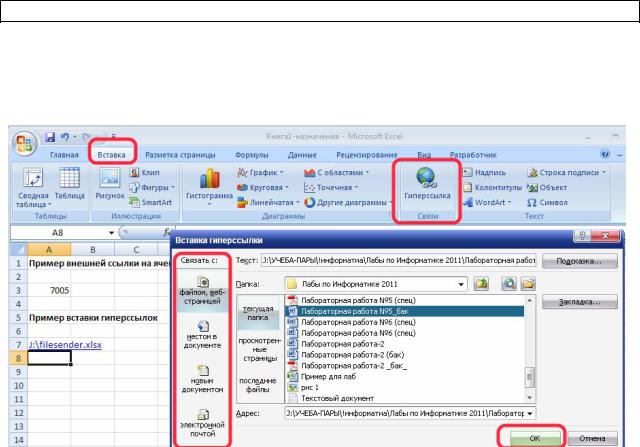Screen dimensions: 640x447
Task: Open the Разработчик tab
Action: click(473, 155)
